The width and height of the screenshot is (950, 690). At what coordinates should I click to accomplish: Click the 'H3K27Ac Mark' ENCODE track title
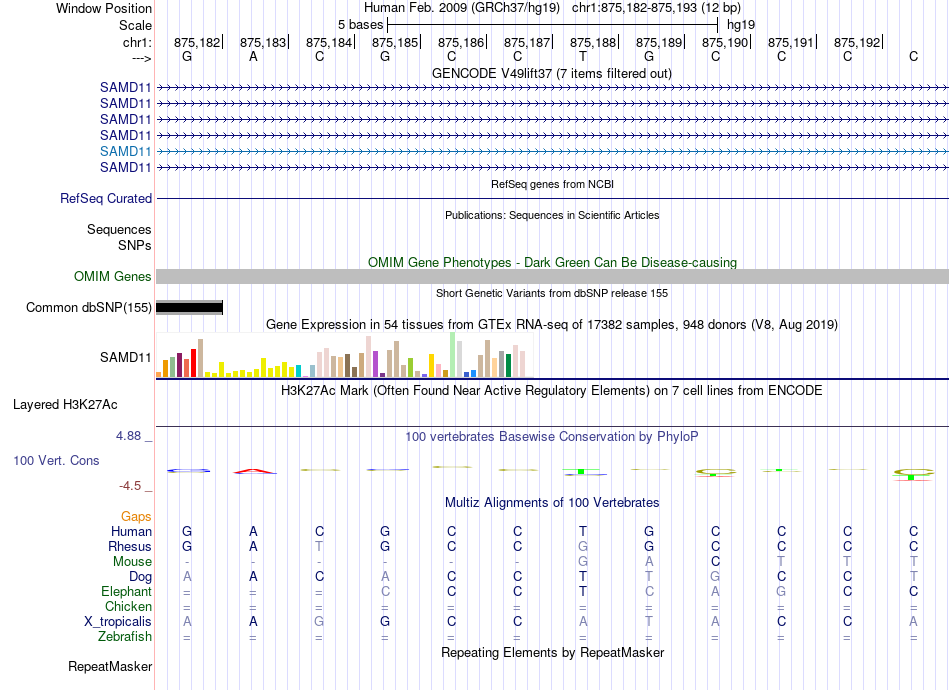(x=551, y=391)
